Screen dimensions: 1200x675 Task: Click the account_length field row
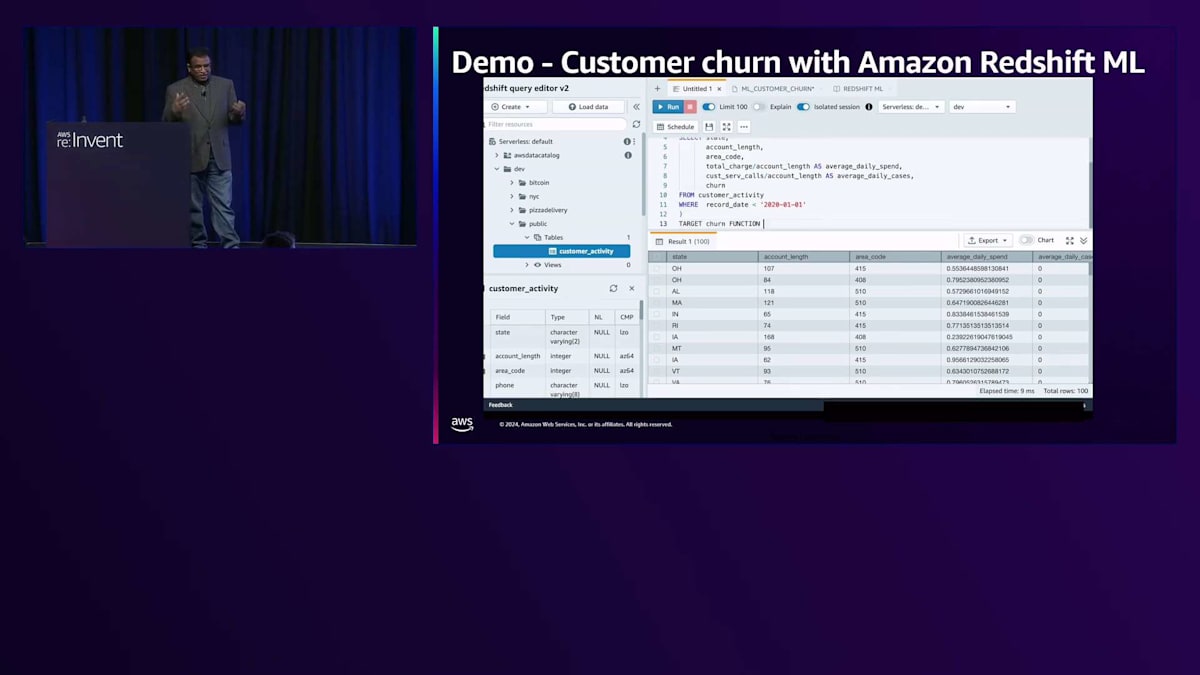[x=563, y=356]
